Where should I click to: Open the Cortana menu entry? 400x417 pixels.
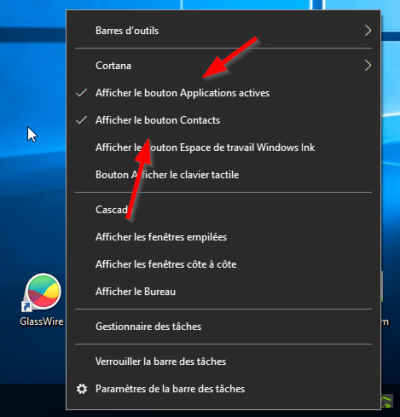click(223, 65)
